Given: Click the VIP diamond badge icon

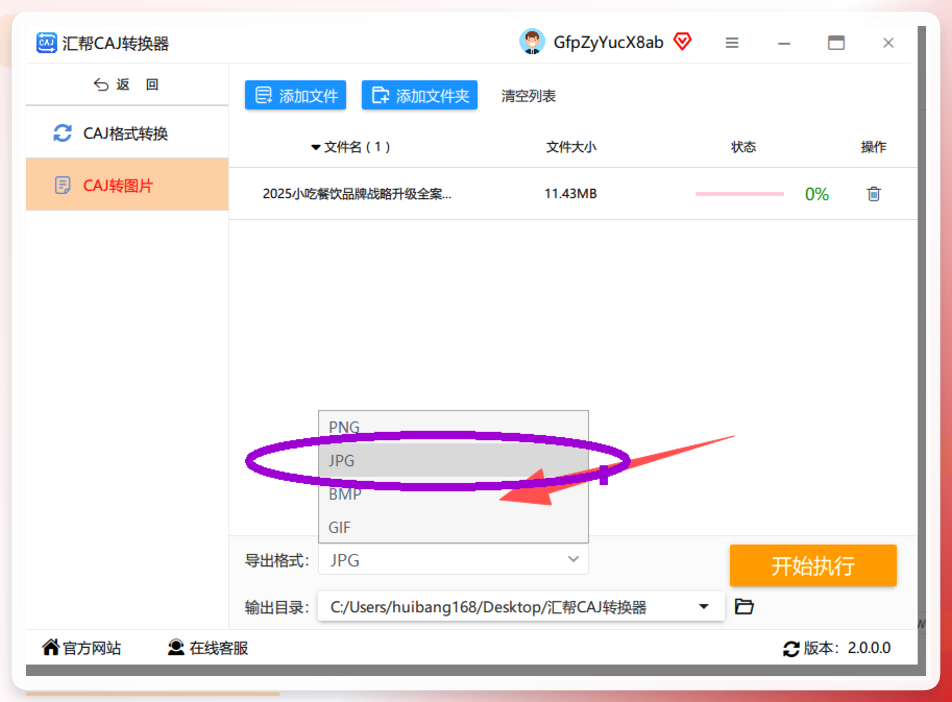Looking at the screenshot, I should 682,41.
